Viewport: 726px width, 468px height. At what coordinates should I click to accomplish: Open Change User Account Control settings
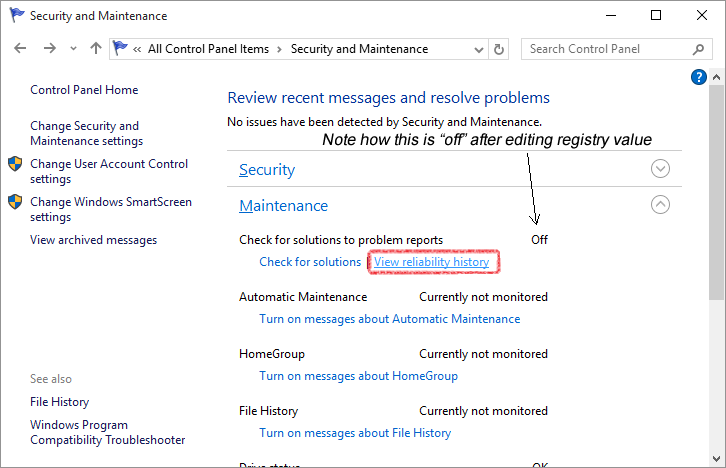pos(109,171)
